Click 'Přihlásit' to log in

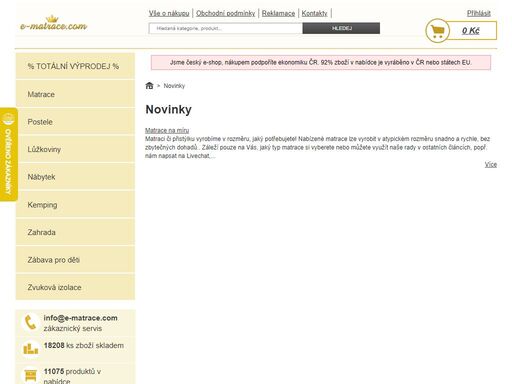click(479, 13)
